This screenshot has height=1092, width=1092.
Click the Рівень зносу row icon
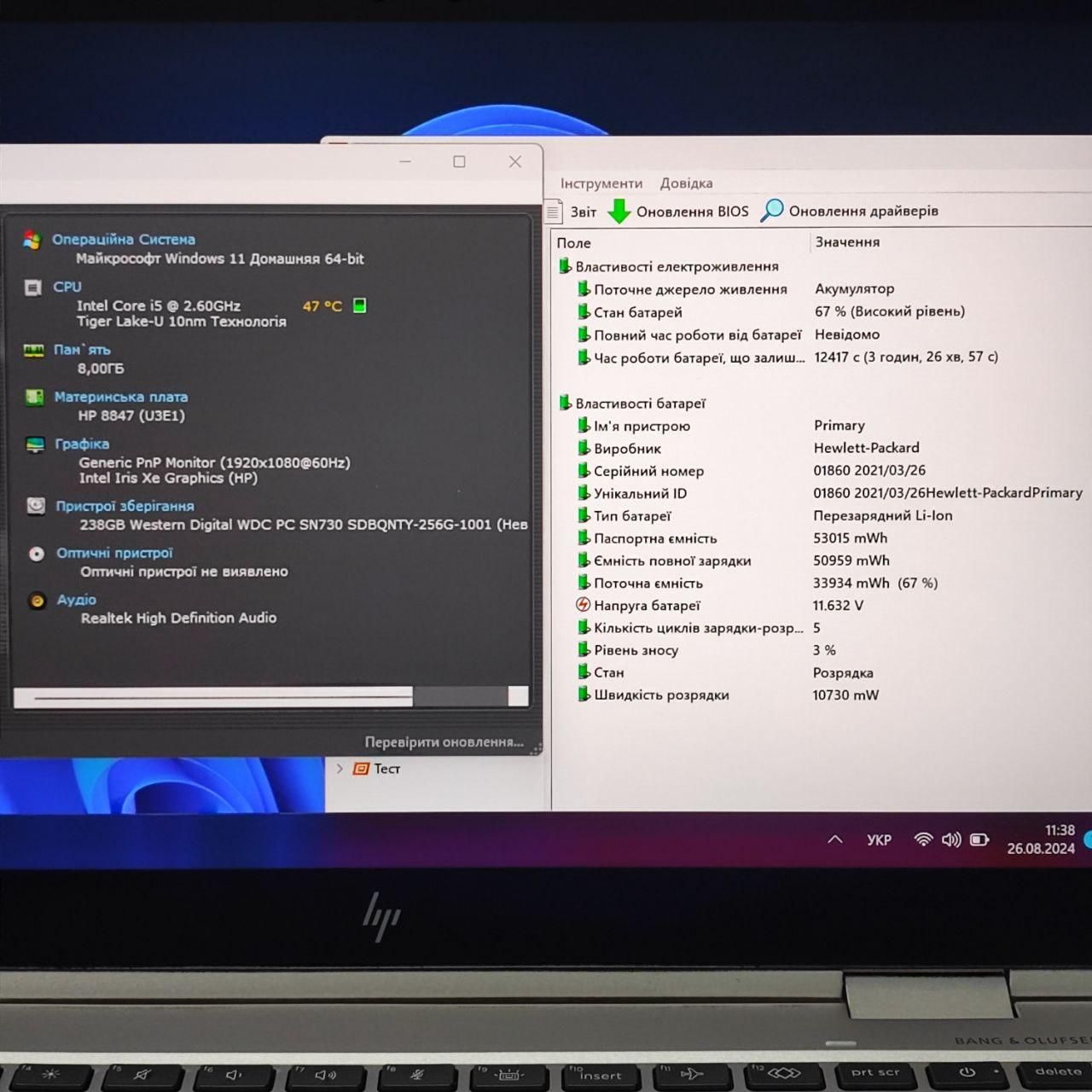(584, 650)
